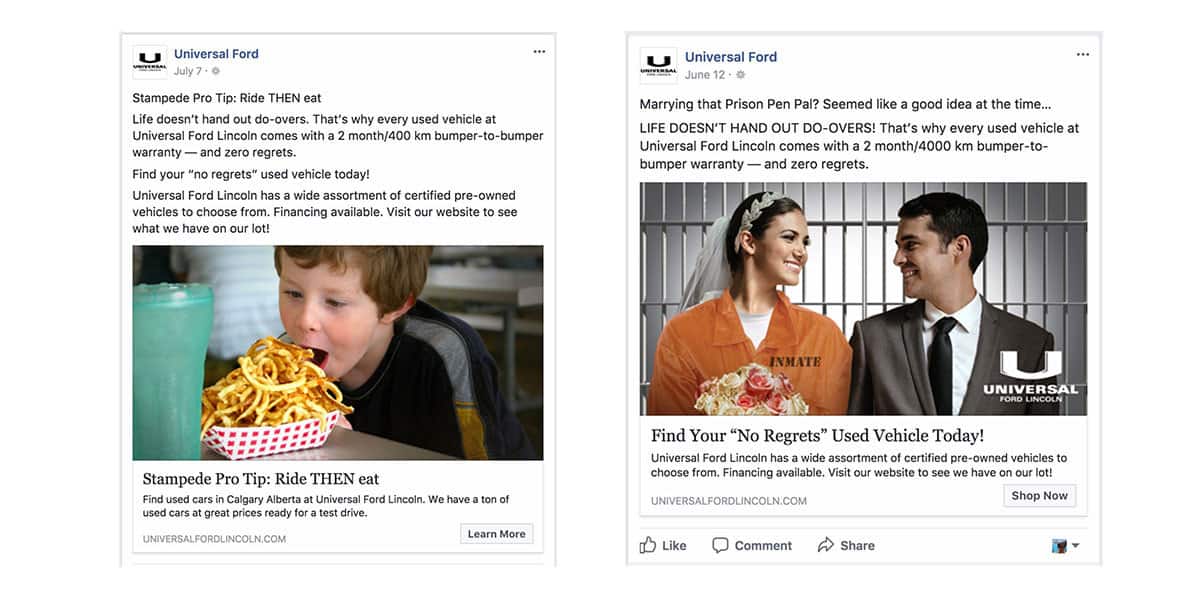Open the three-dot options menu on the July 7 post
This screenshot has width=1200, height=600.
point(539,52)
